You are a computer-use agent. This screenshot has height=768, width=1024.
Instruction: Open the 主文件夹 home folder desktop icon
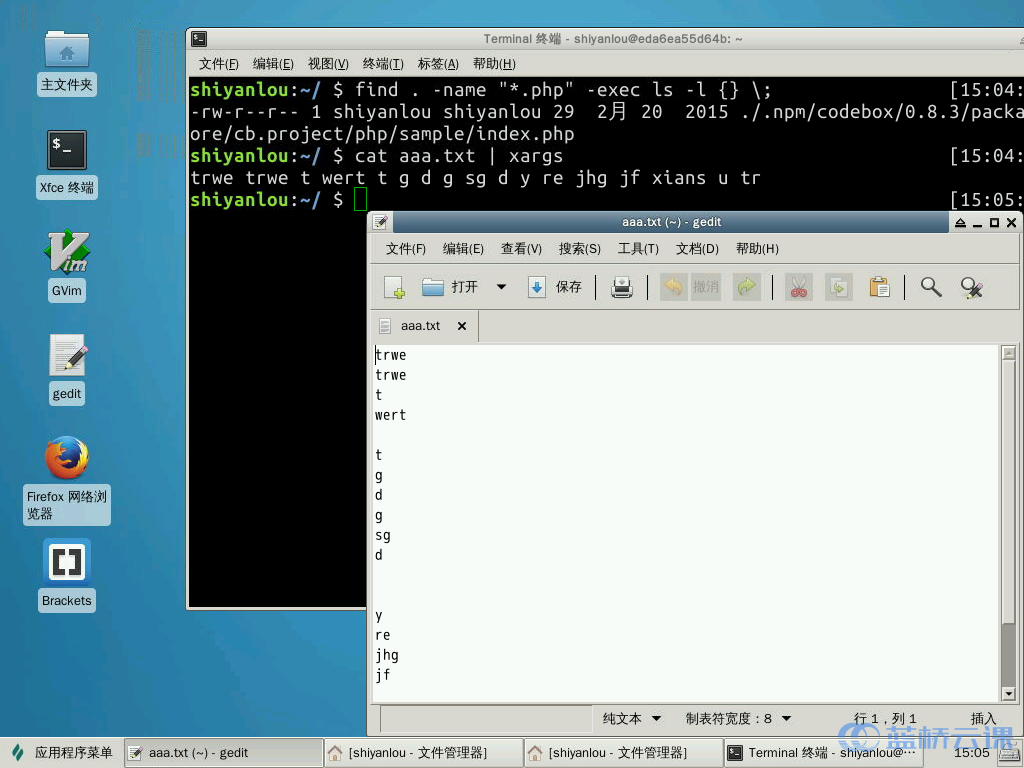coord(67,63)
